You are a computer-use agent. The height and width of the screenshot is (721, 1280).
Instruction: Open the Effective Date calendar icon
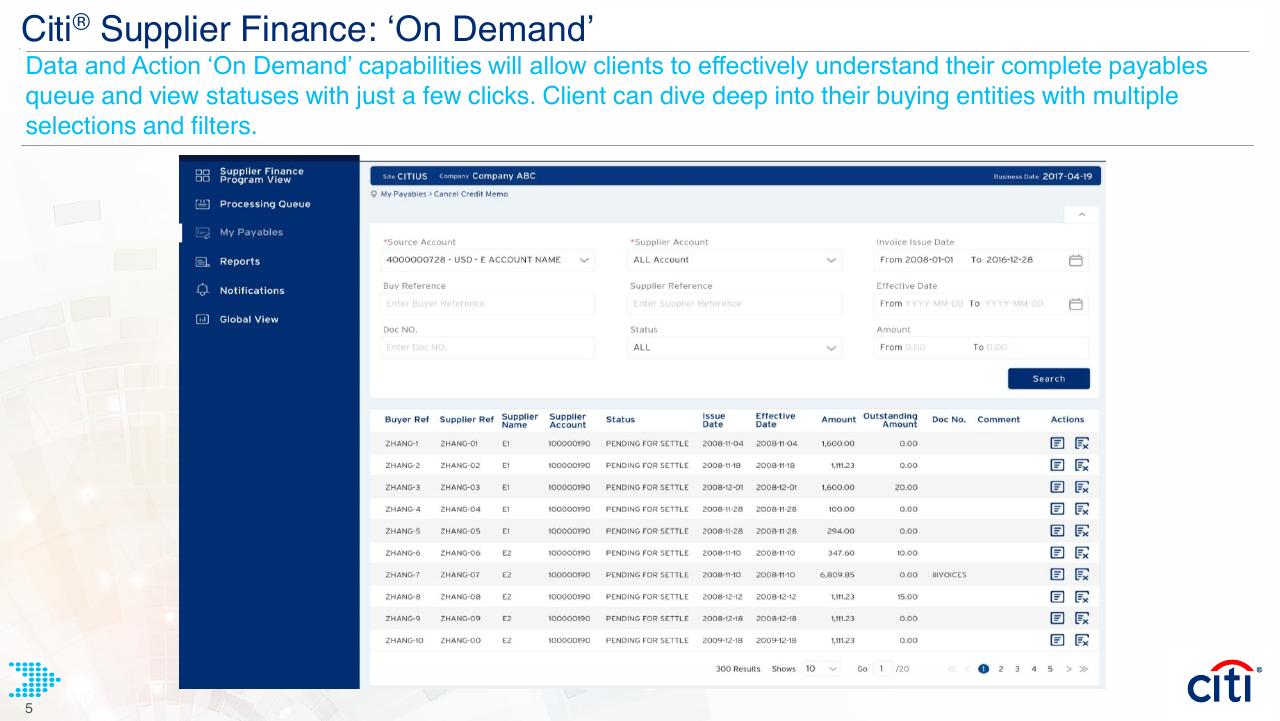pos(1075,304)
